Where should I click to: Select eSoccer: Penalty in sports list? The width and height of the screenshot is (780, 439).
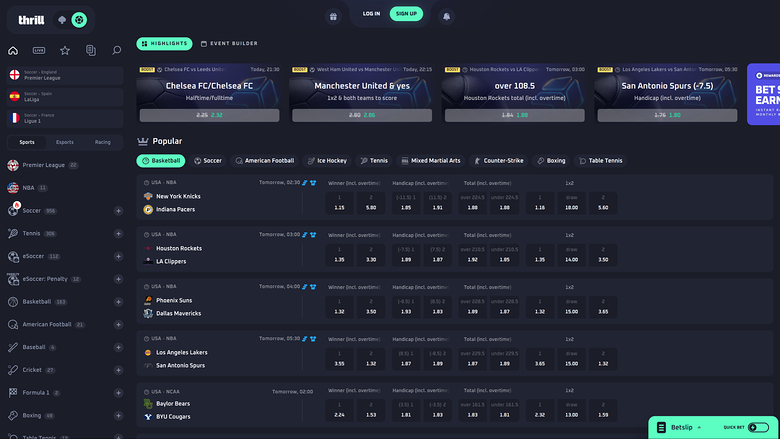click(45, 279)
